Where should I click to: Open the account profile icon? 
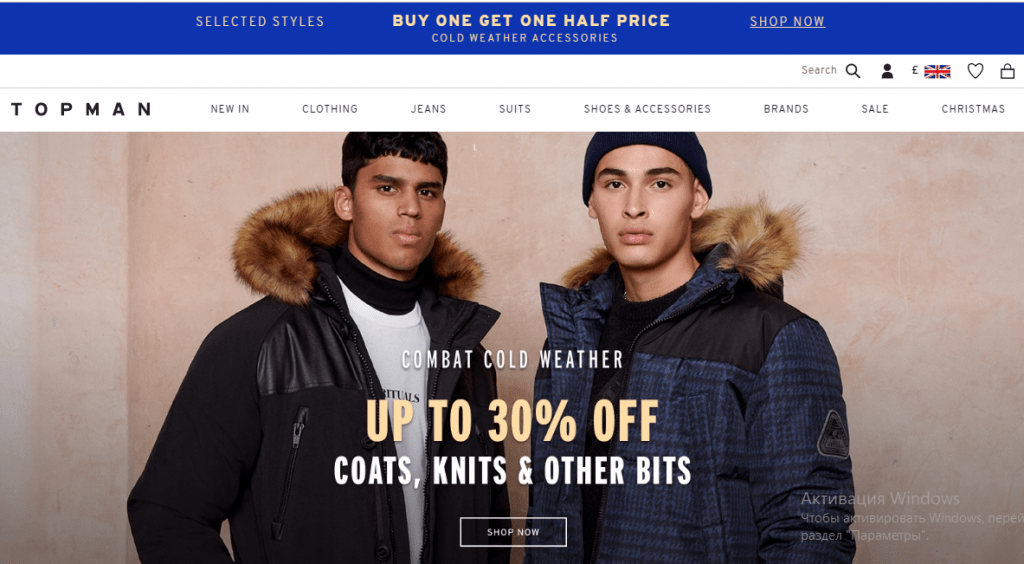(x=887, y=71)
